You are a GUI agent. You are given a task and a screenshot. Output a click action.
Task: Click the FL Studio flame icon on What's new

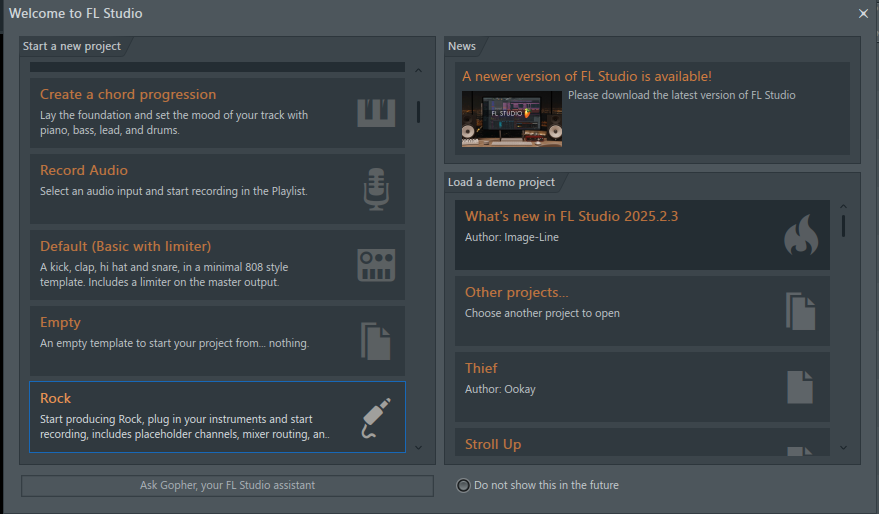(x=801, y=236)
